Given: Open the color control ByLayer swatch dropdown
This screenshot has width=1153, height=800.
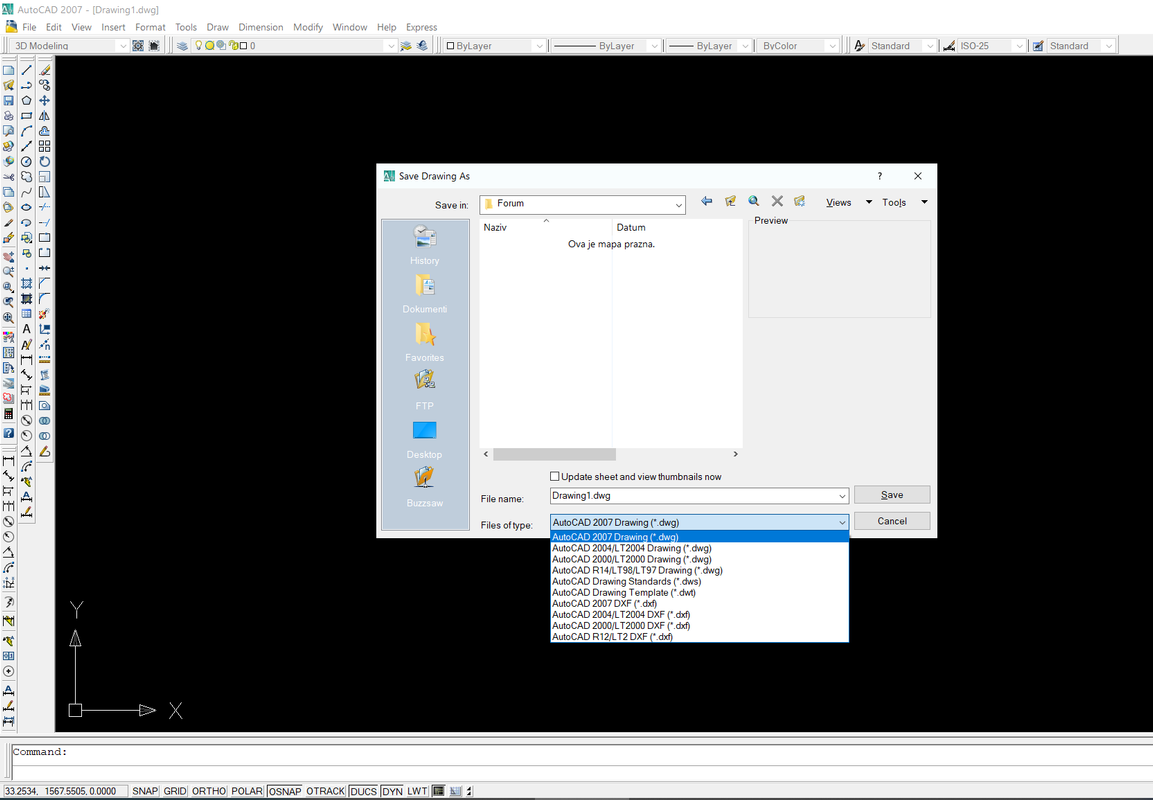Looking at the screenshot, I should pos(539,46).
